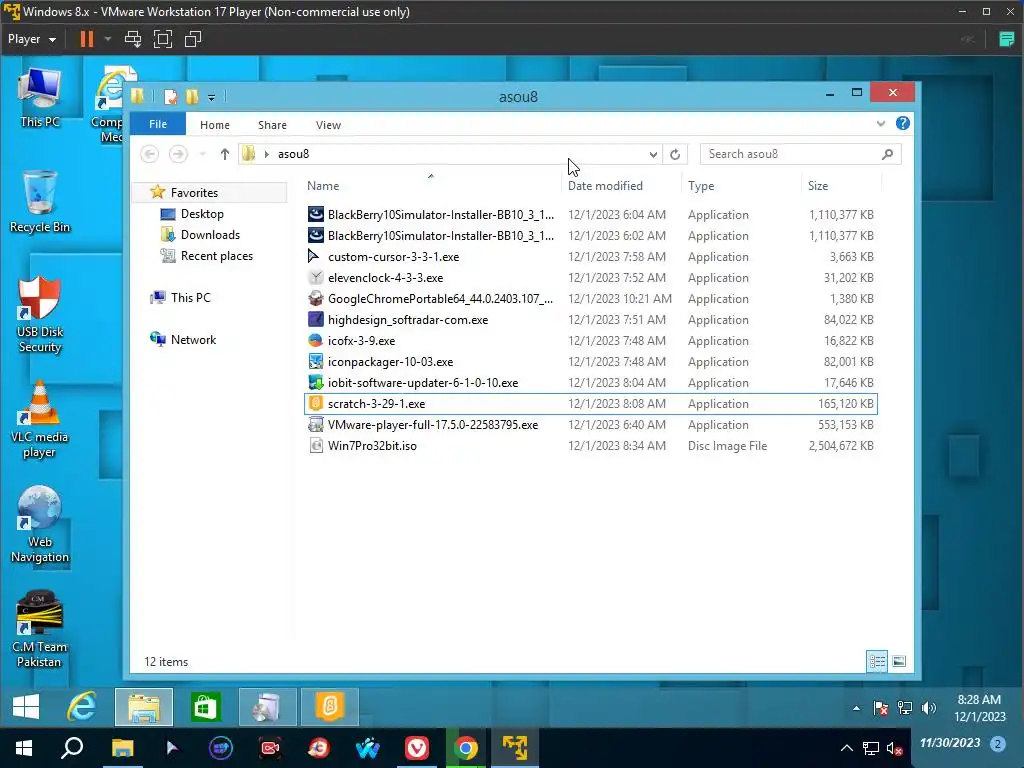Enter full screen mode in VMware Player
This screenshot has width=1024, height=768.
click(163, 39)
